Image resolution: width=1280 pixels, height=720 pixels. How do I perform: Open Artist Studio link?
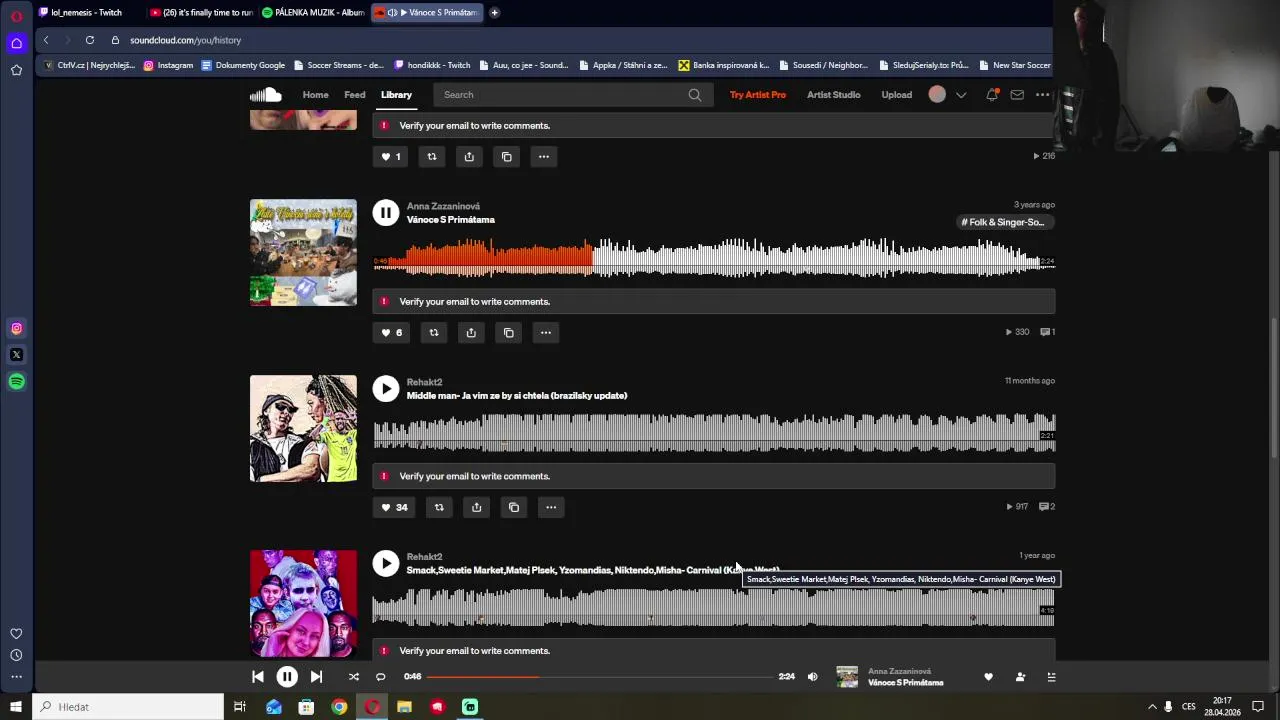pos(834,95)
